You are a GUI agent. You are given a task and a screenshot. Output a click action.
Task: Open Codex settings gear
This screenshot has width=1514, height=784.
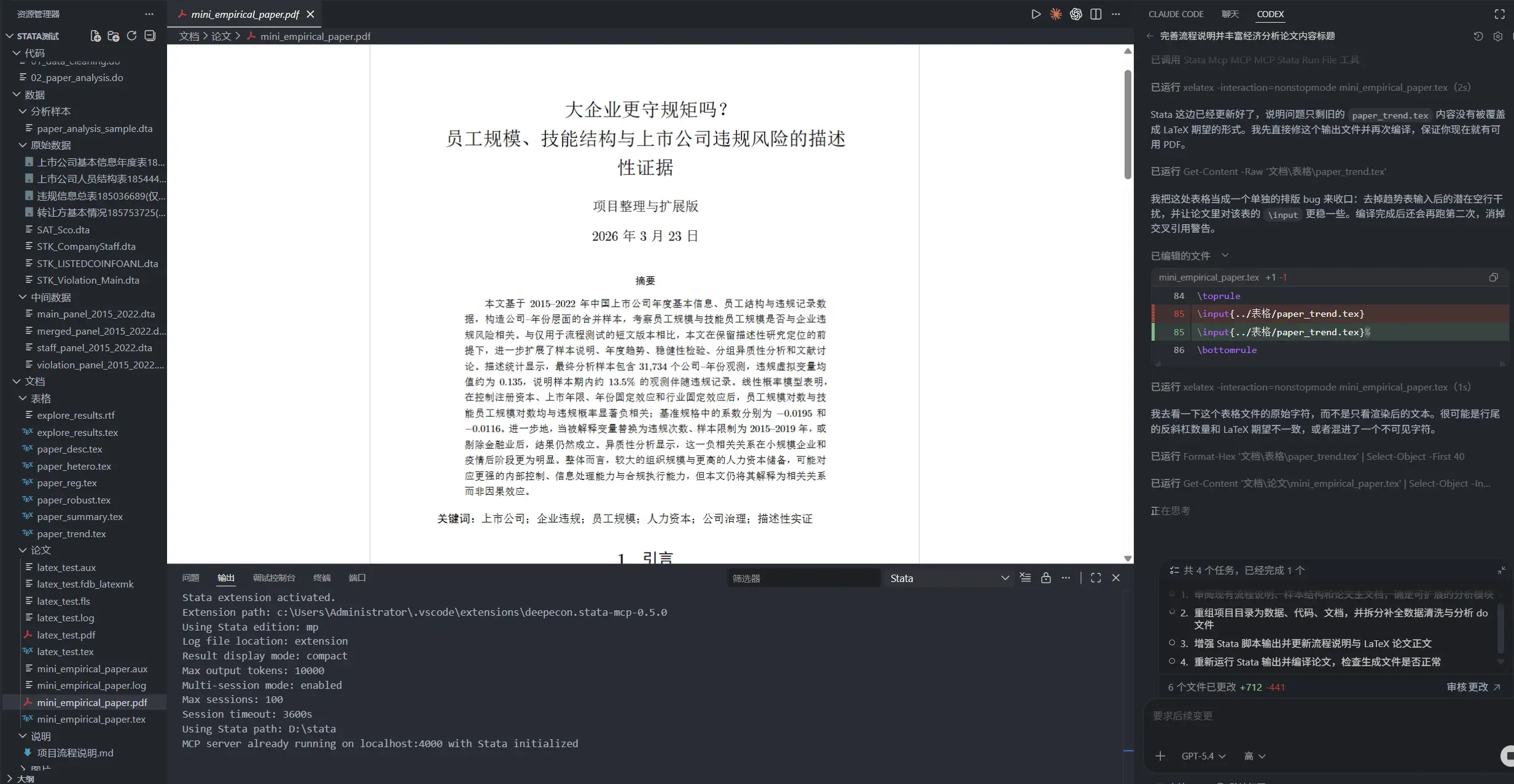(1497, 36)
